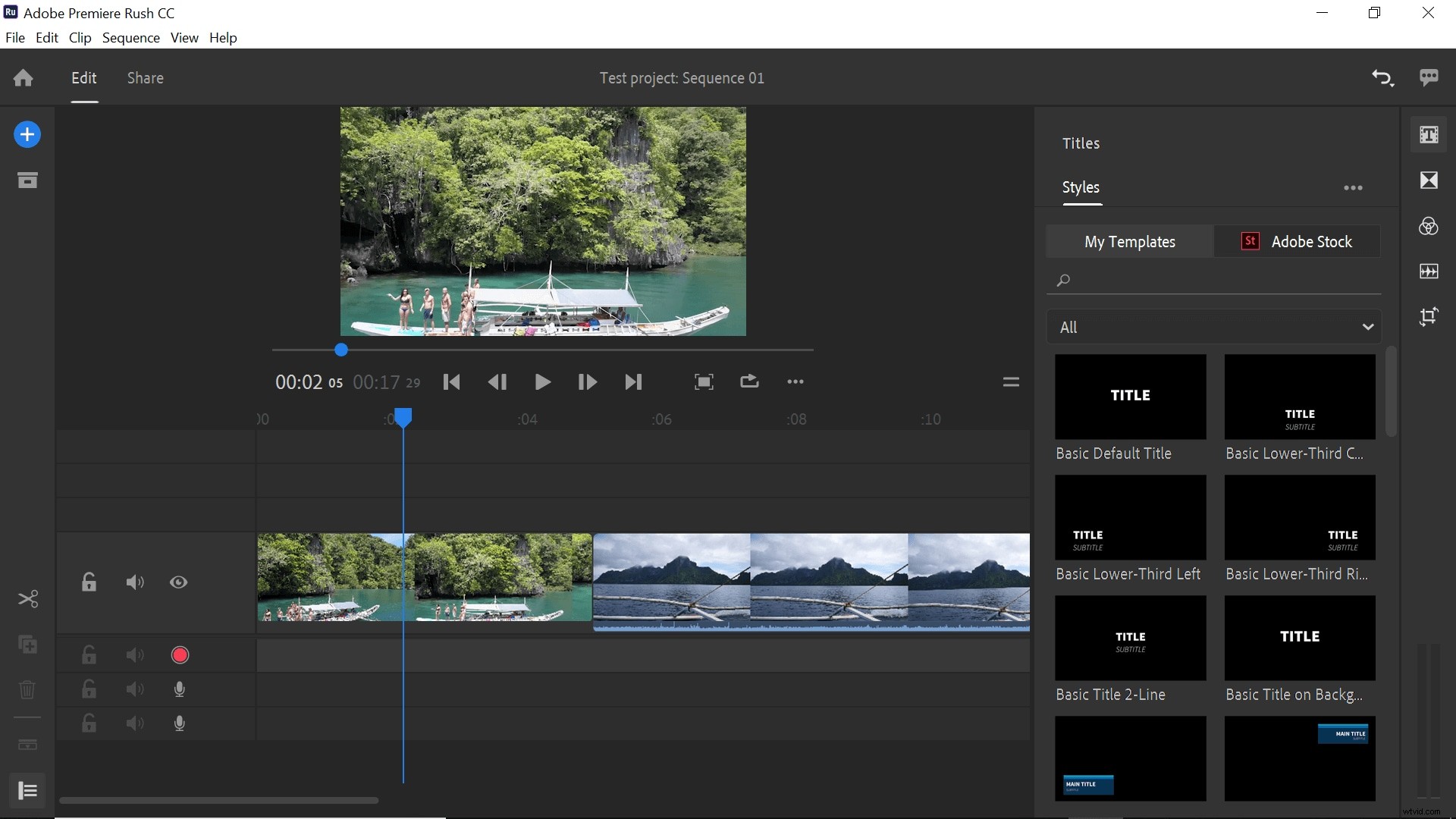The image size is (1456, 819).
Task: Play the sequence
Action: coord(542,381)
